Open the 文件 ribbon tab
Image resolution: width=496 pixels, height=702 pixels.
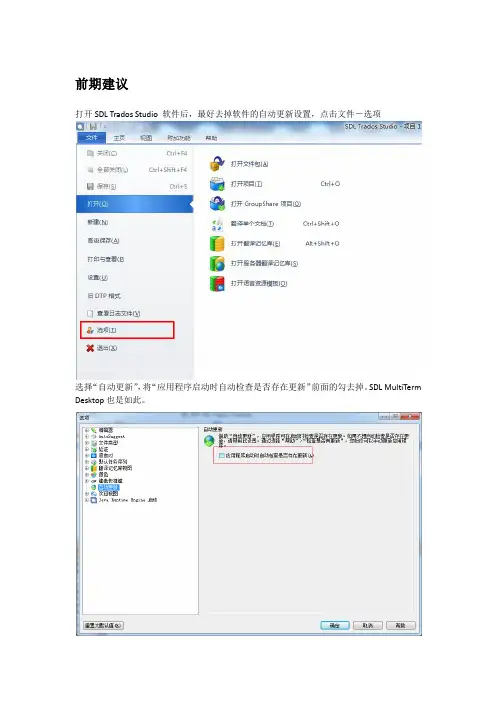[92, 137]
